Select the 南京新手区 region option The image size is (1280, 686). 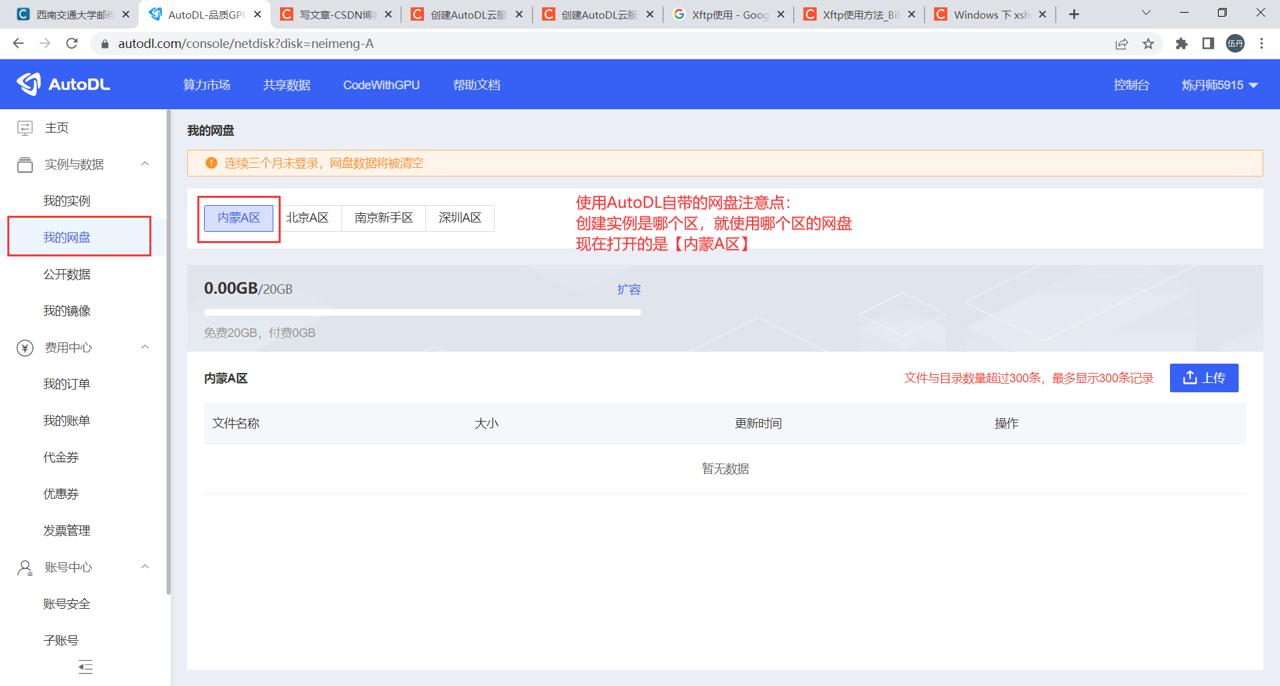click(x=384, y=218)
